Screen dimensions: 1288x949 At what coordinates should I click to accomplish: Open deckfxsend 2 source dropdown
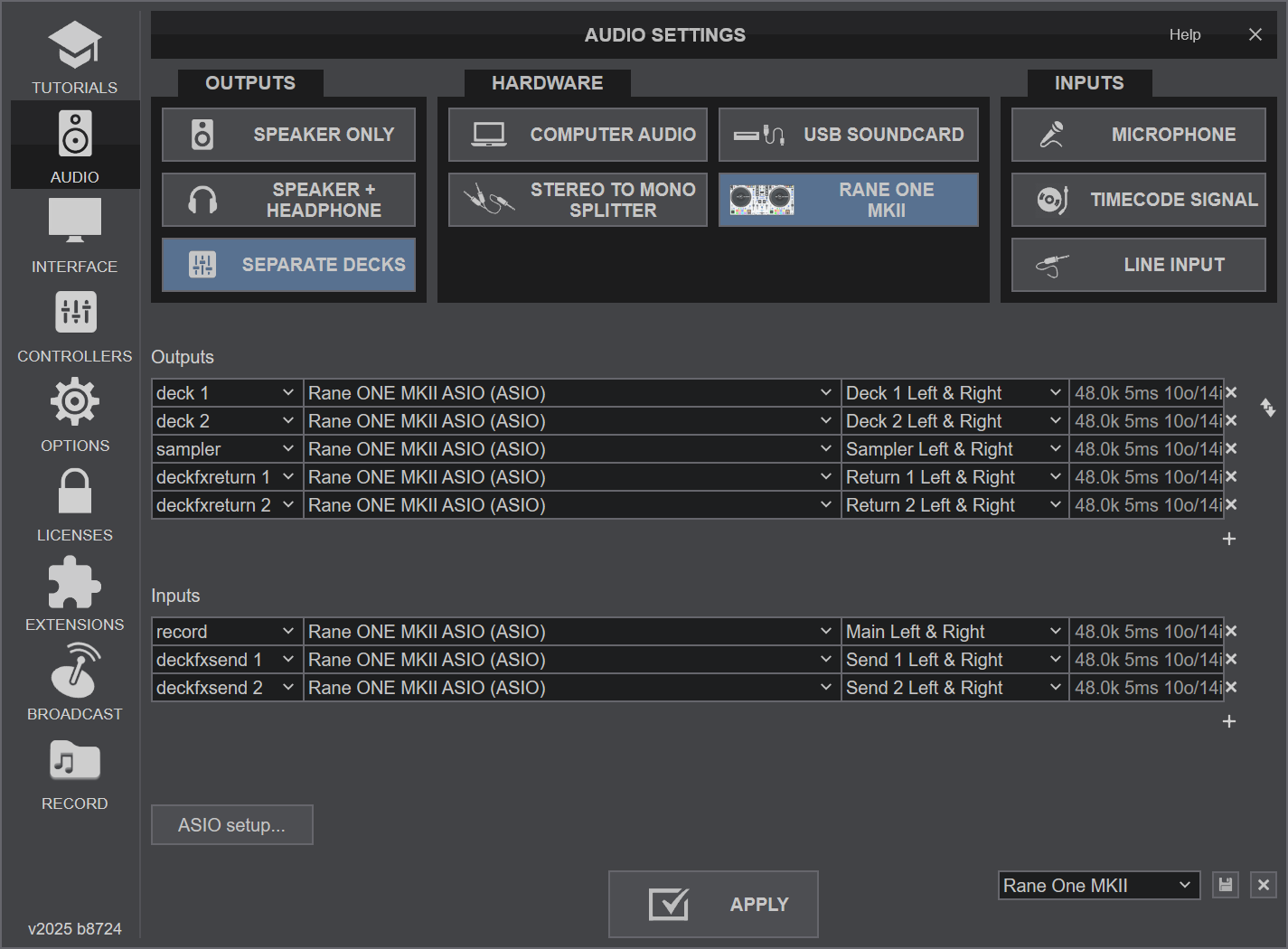[227, 688]
